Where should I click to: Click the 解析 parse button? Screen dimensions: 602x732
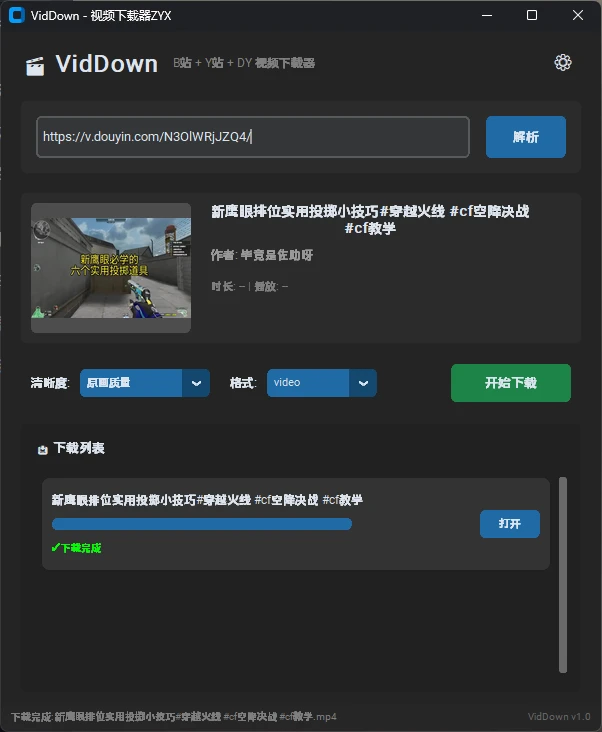(525, 137)
